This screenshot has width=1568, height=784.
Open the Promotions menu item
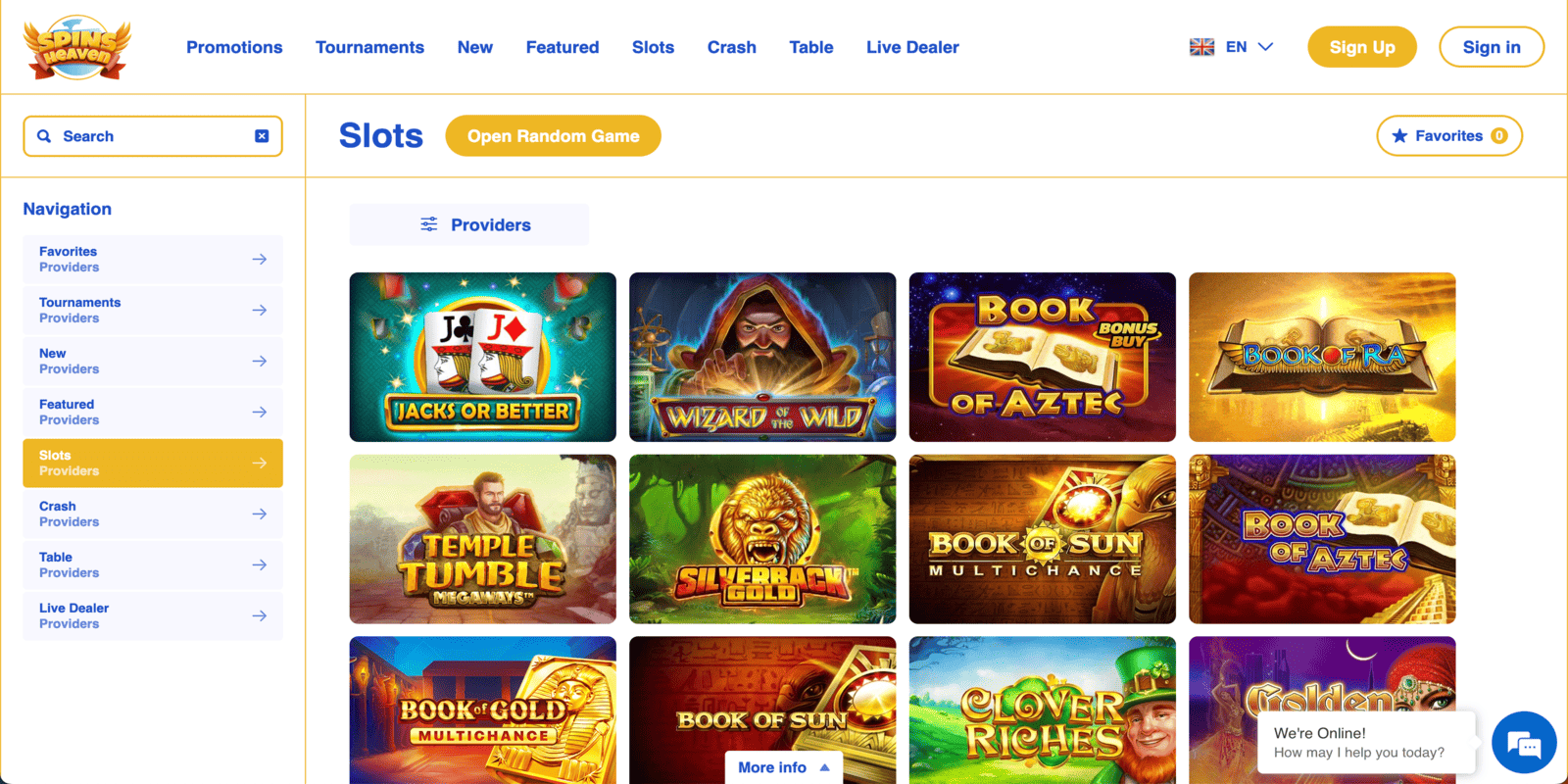[234, 47]
